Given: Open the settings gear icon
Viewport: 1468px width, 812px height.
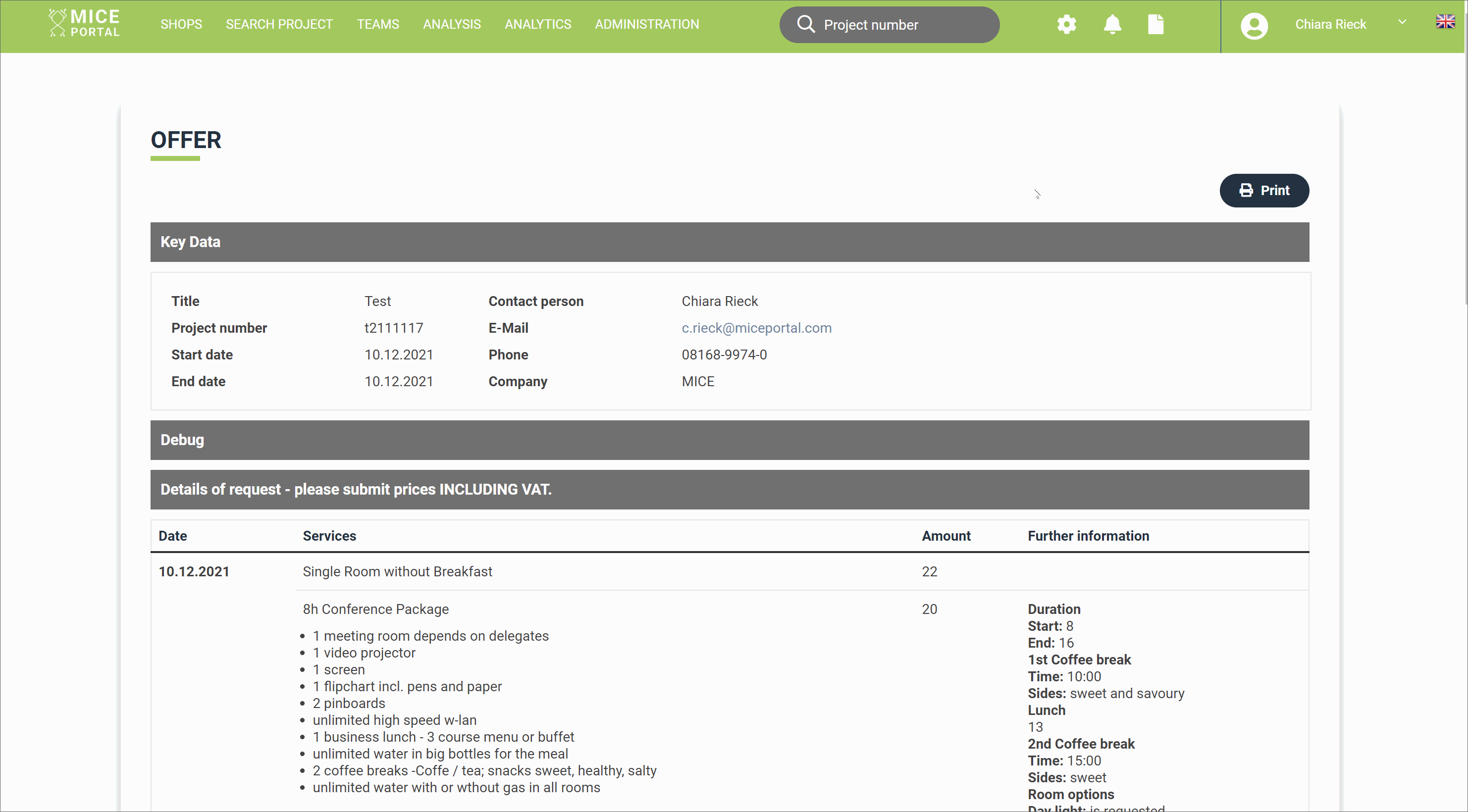Looking at the screenshot, I should coord(1066,24).
